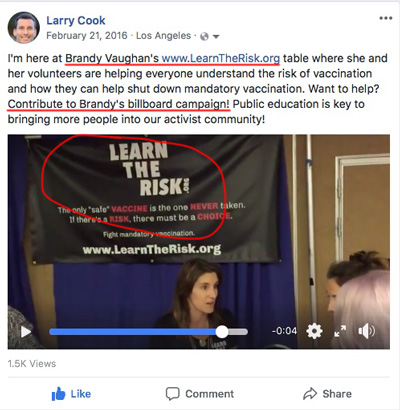Open the Los Angeles location link
This screenshot has width=400, height=410.
coord(163,36)
